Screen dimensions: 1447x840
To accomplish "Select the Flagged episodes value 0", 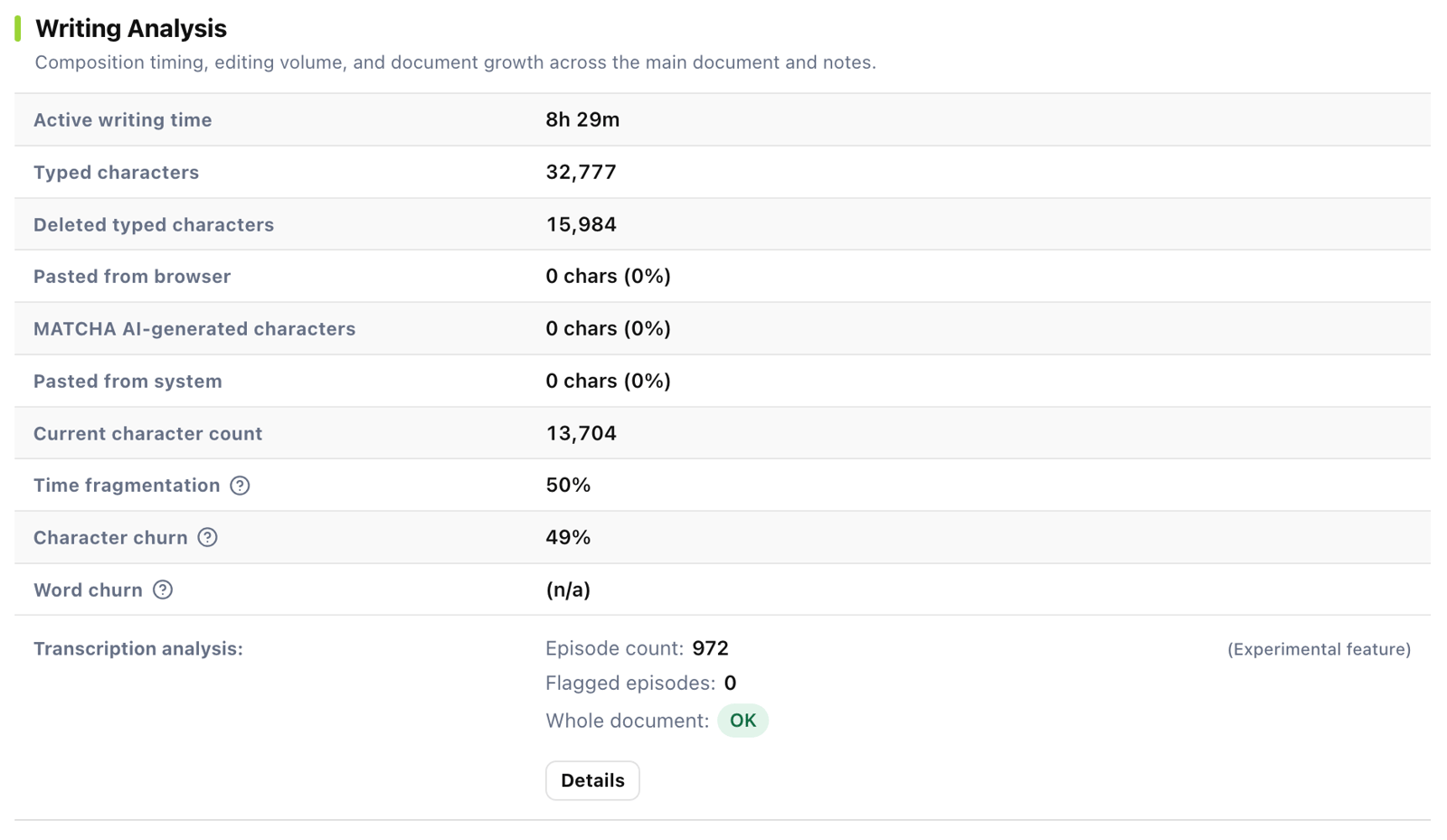I will pos(731,684).
